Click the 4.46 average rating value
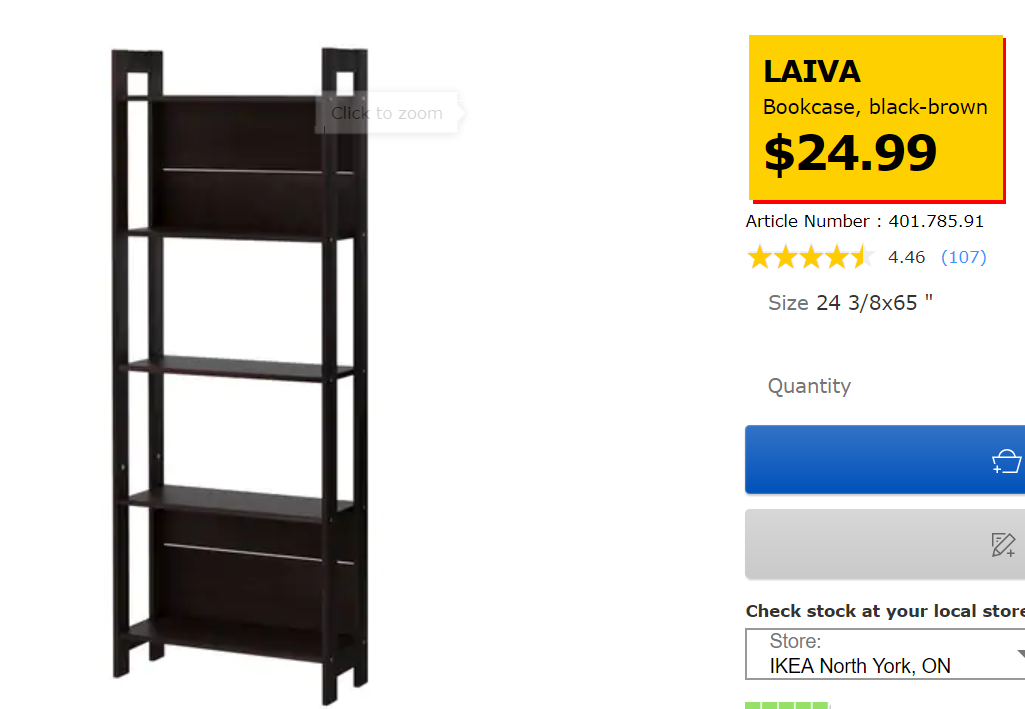Viewport: 1025px width, 709px height. pyautogui.click(x=906, y=257)
